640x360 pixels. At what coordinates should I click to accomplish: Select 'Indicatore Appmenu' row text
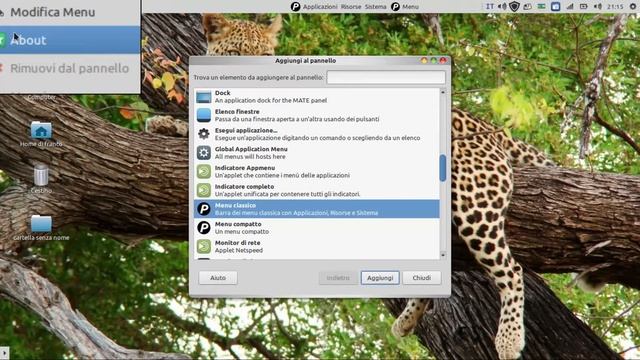245,168
